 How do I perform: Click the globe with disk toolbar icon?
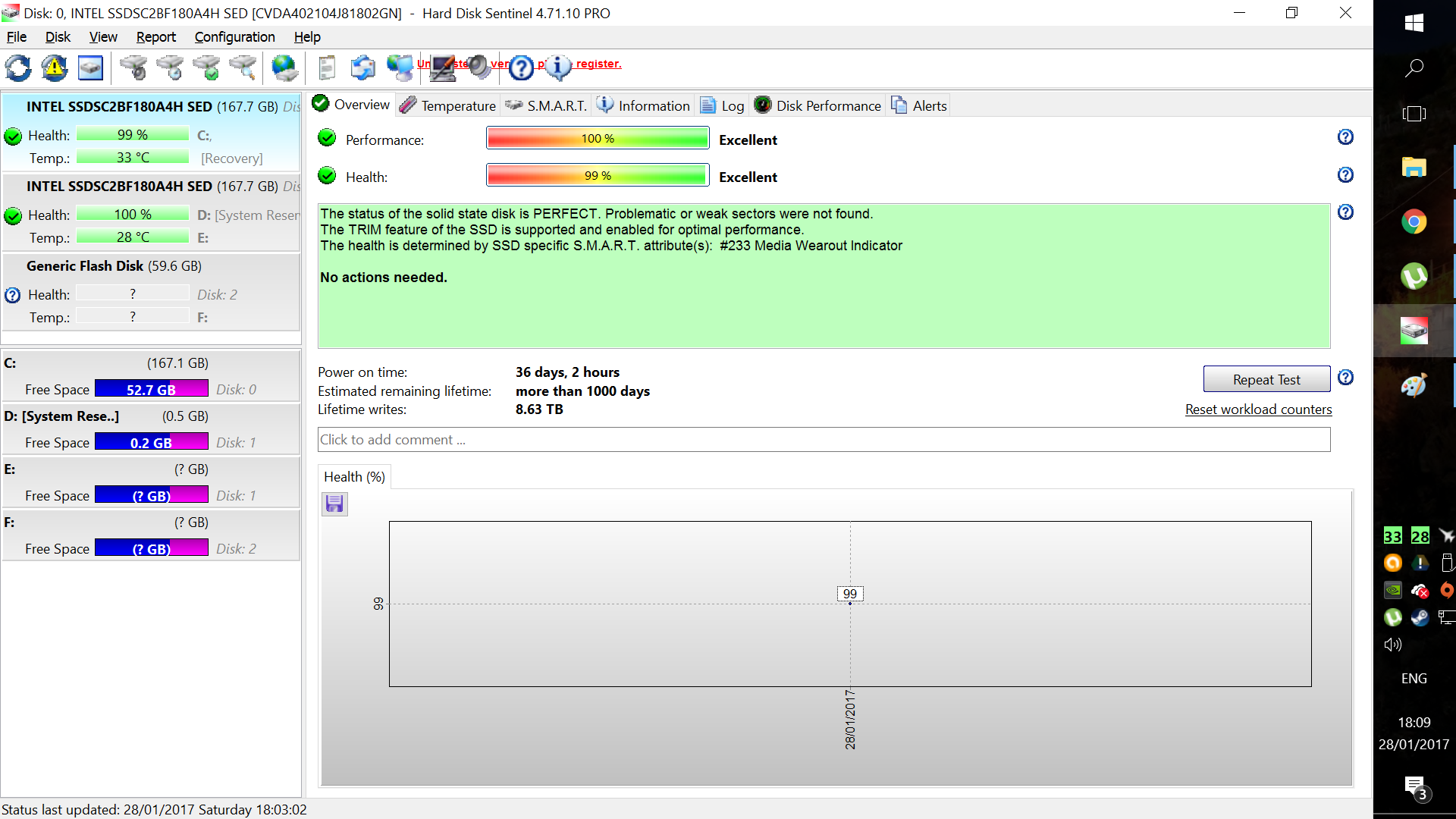[284, 68]
